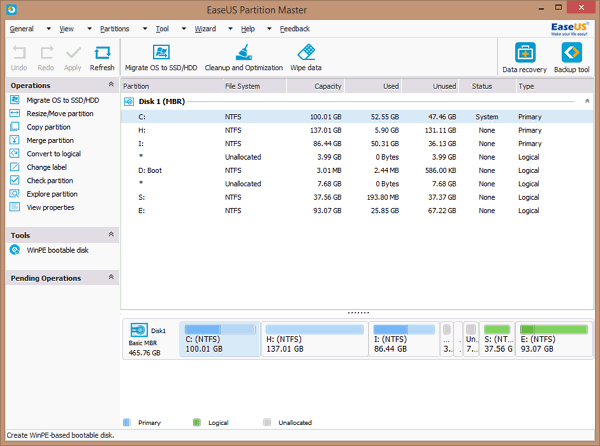Image resolution: width=600 pixels, height=446 pixels.
Task: Click the Primary legend color swatch
Action: pyautogui.click(x=126, y=422)
